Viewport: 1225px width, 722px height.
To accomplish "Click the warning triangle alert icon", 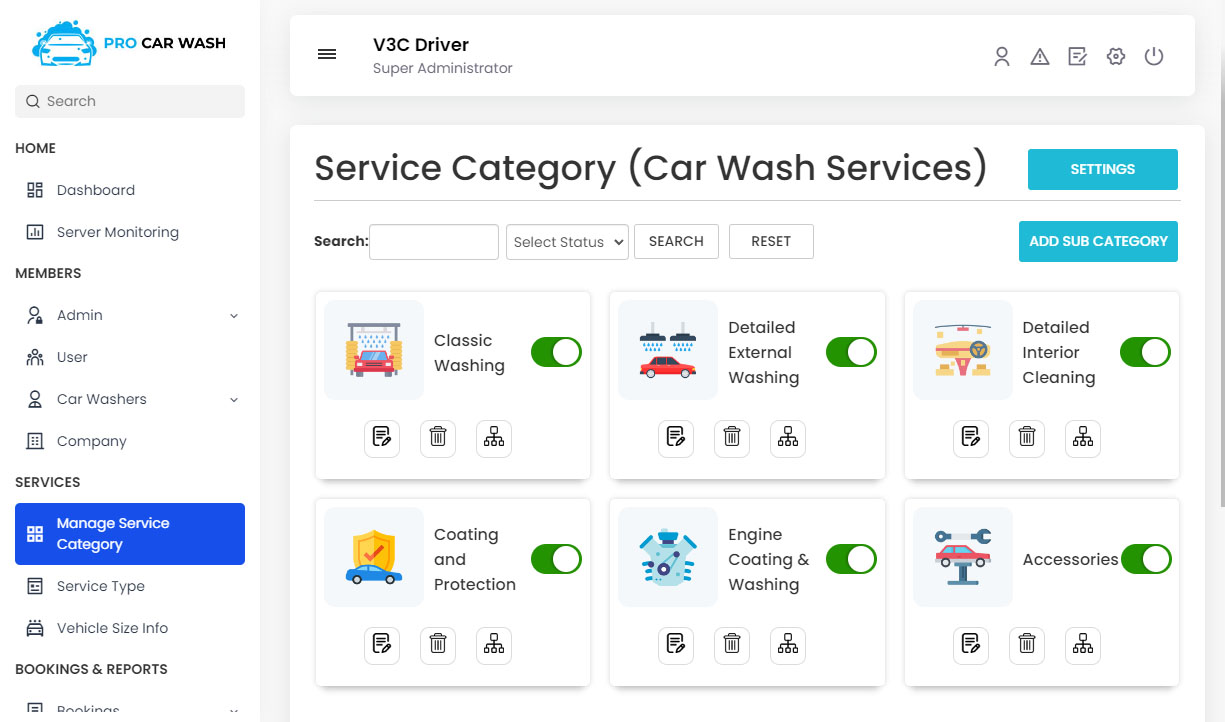I will (1040, 57).
